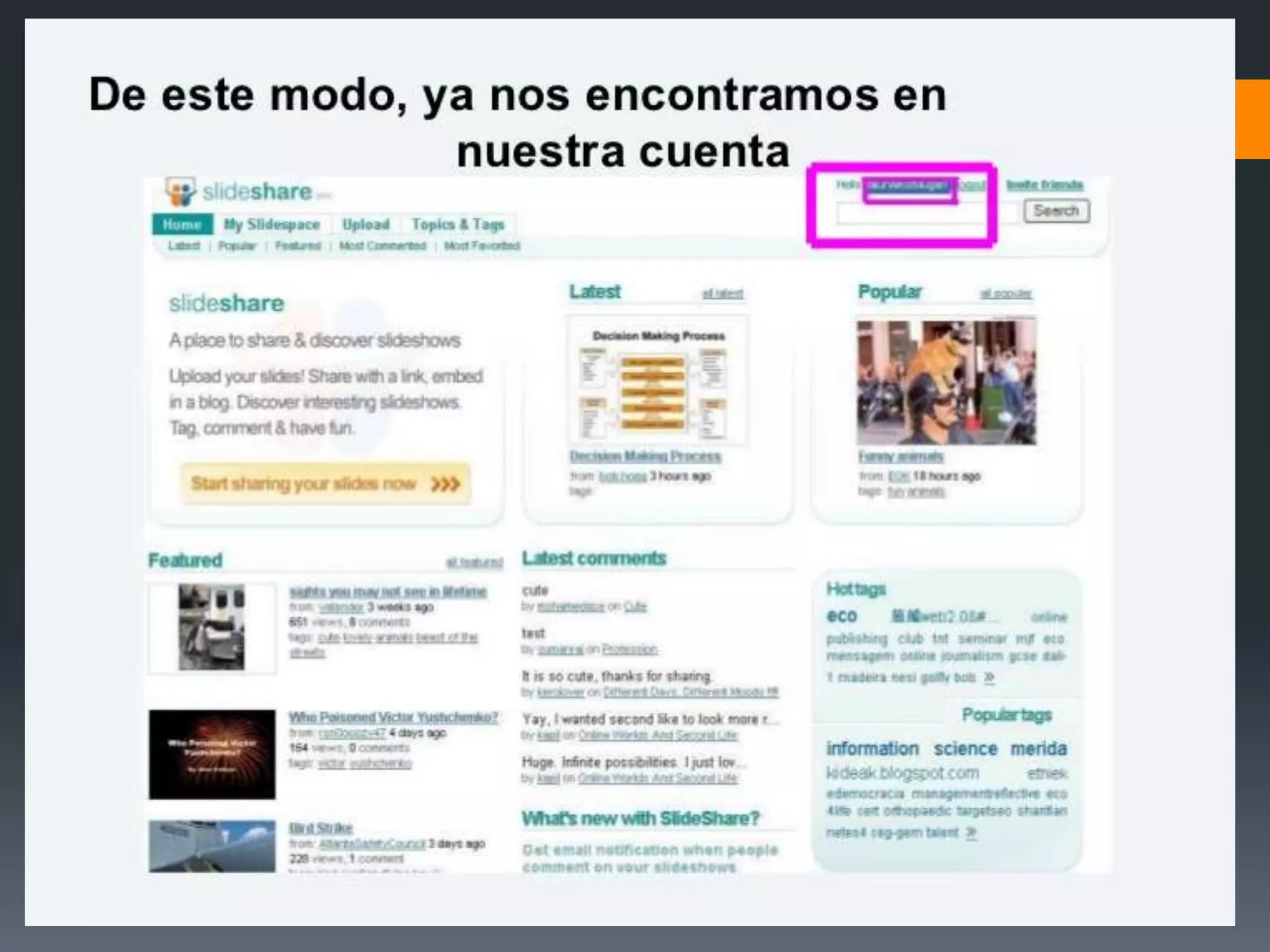
Task: Select the Most Commented sub-navigation link
Action: pos(383,246)
